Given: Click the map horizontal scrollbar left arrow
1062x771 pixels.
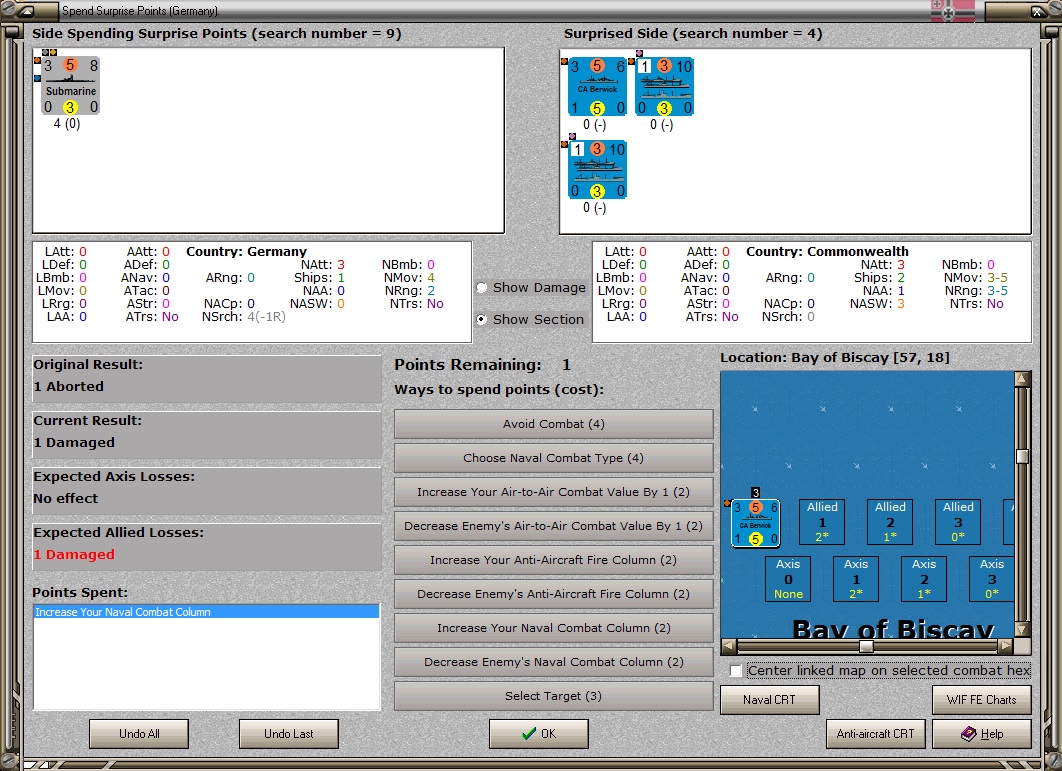Looking at the screenshot, I should point(728,646).
